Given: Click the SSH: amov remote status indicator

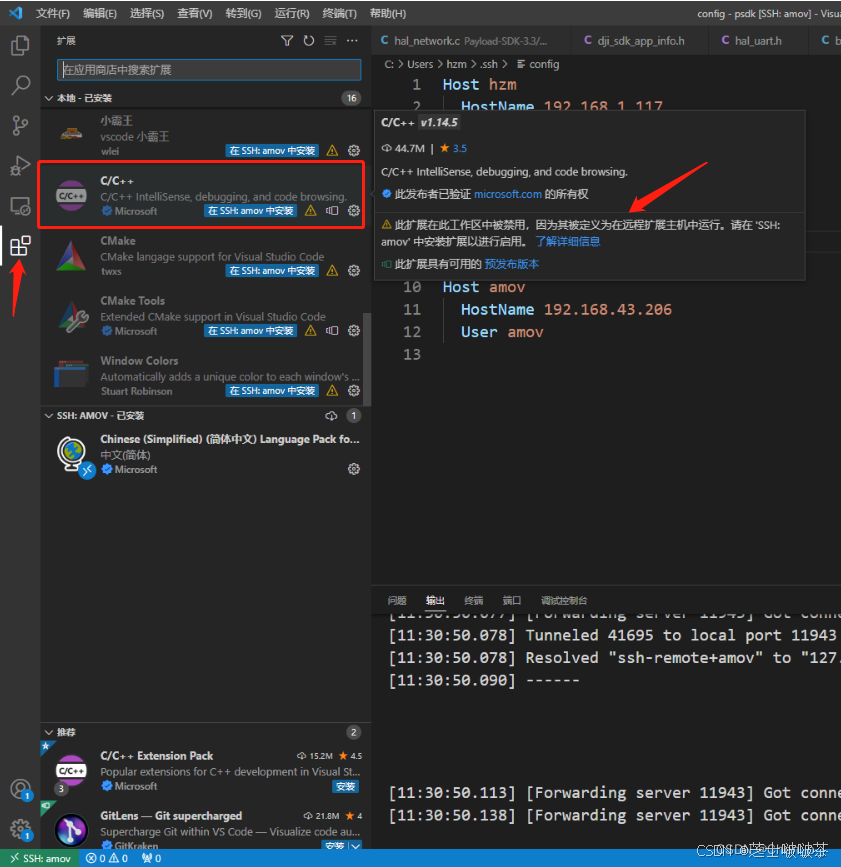Looking at the screenshot, I should coord(40,858).
